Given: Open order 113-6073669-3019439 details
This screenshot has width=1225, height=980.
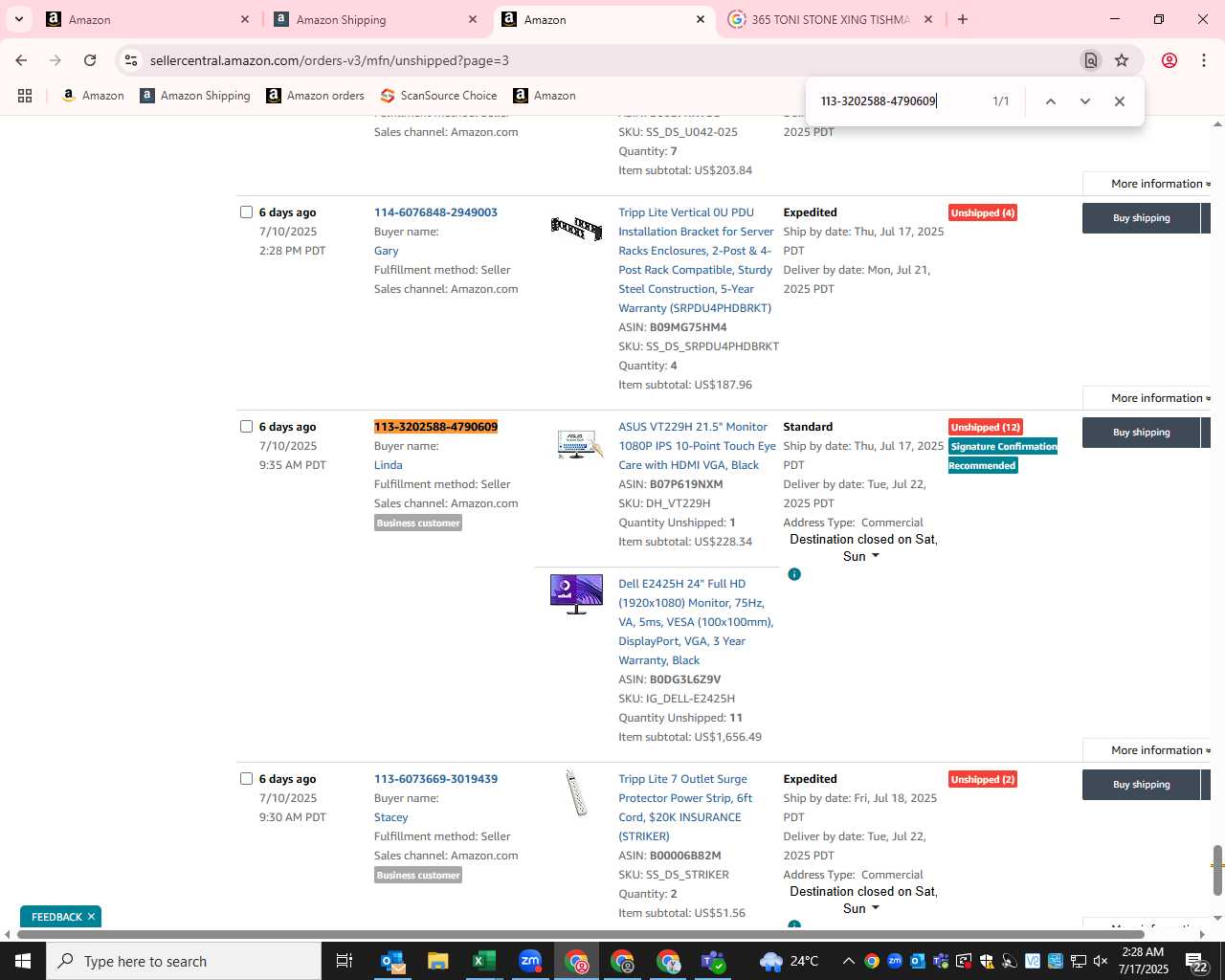Looking at the screenshot, I should pyautogui.click(x=435, y=779).
